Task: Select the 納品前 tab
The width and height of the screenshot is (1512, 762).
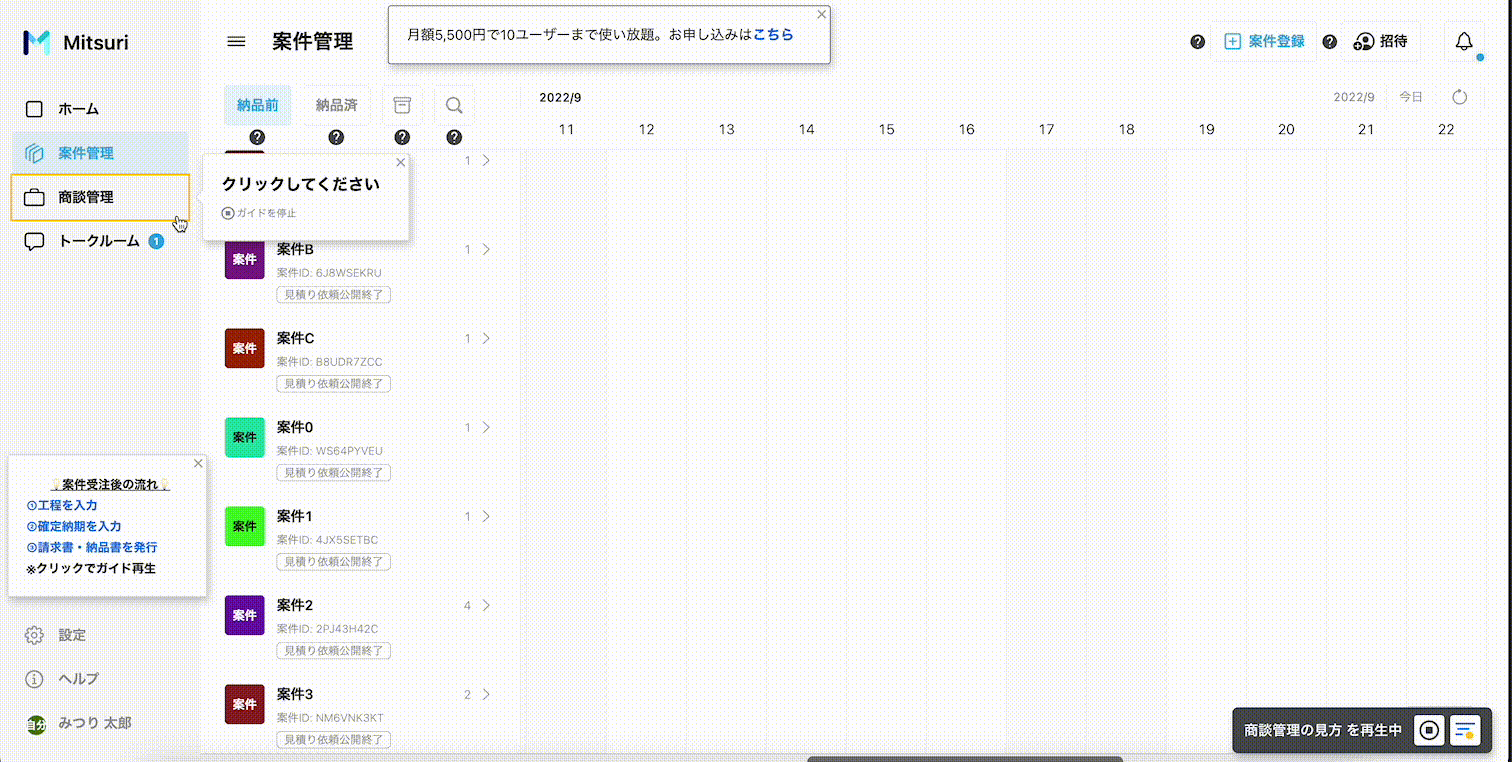Action: point(257,105)
